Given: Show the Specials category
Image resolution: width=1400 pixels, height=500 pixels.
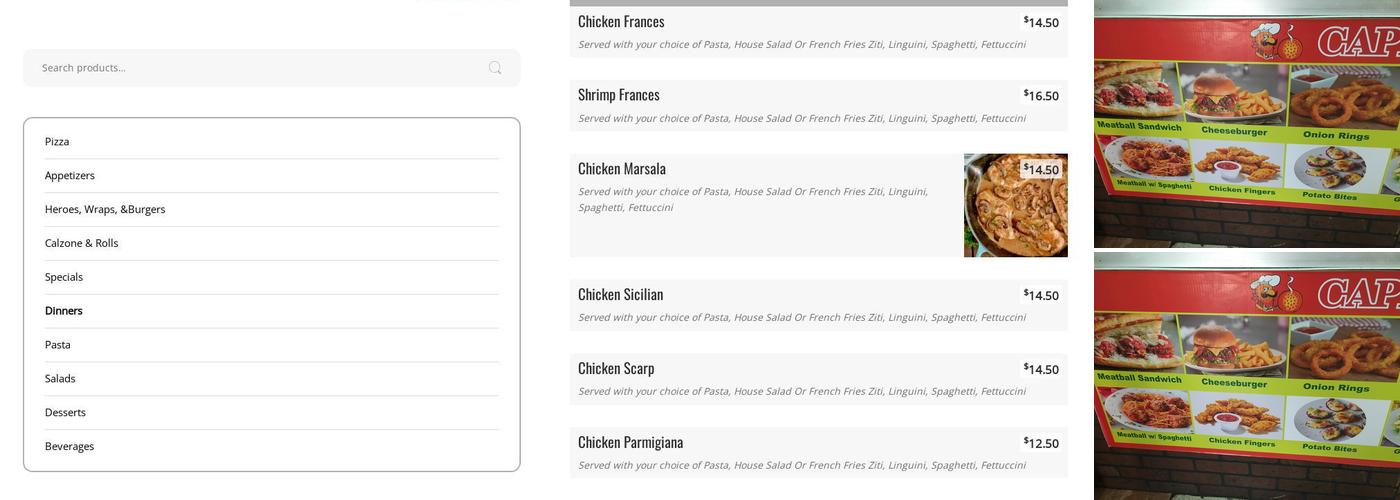Looking at the screenshot, I should (x=64, y=278).
